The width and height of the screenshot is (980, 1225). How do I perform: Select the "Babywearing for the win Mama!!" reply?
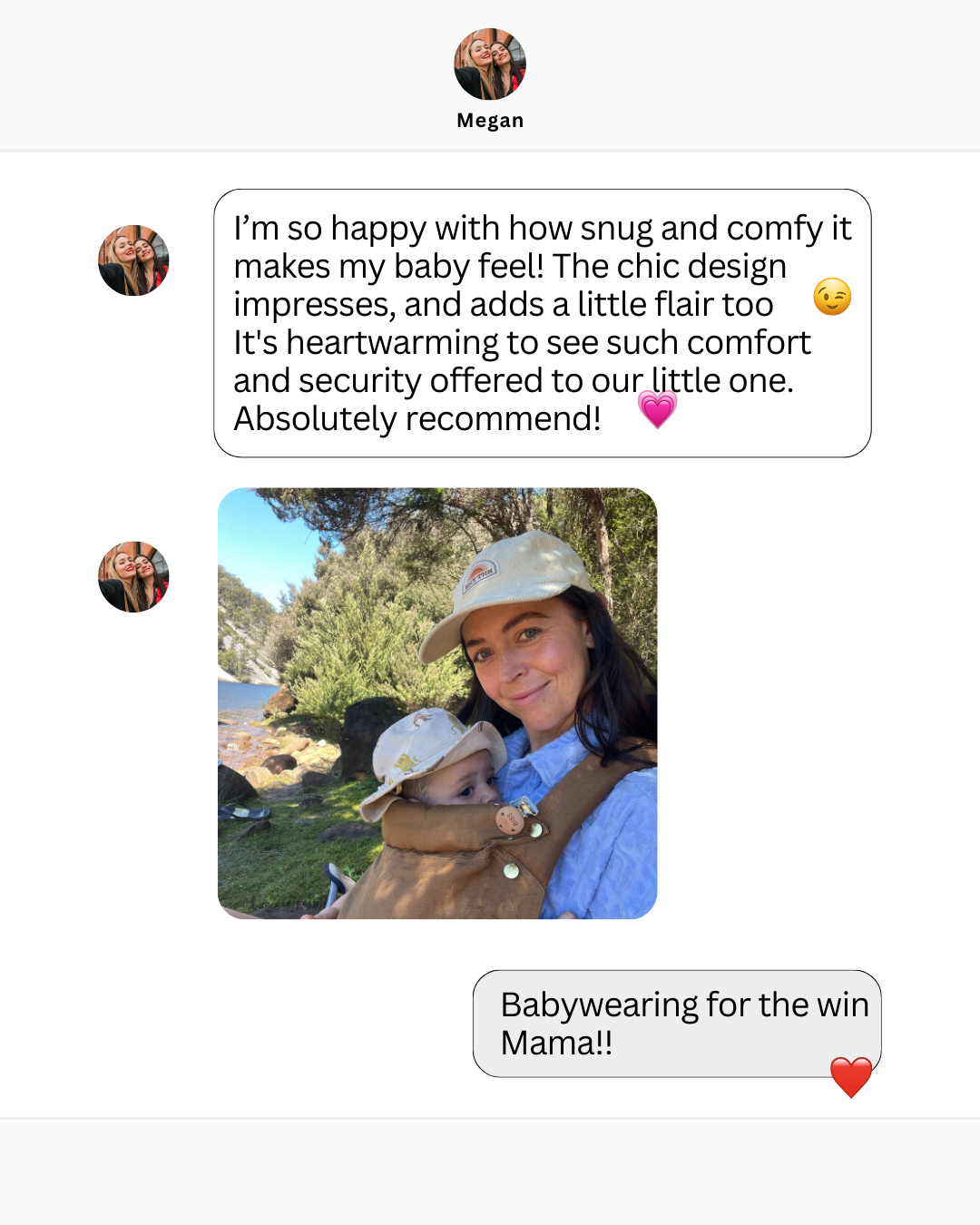pyautogui.click(x=677, y=1024)
